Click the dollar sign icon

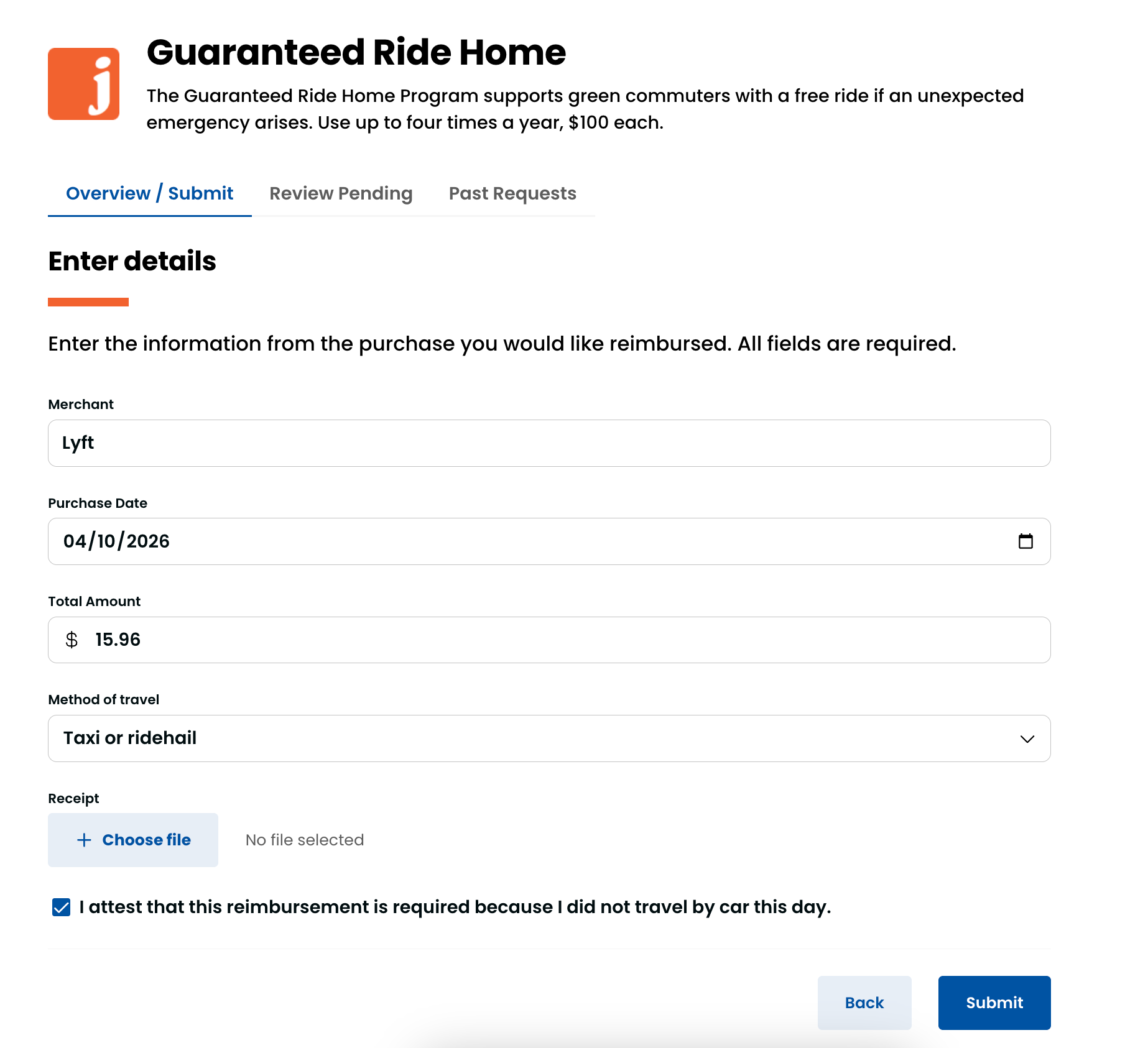point(72,640)
